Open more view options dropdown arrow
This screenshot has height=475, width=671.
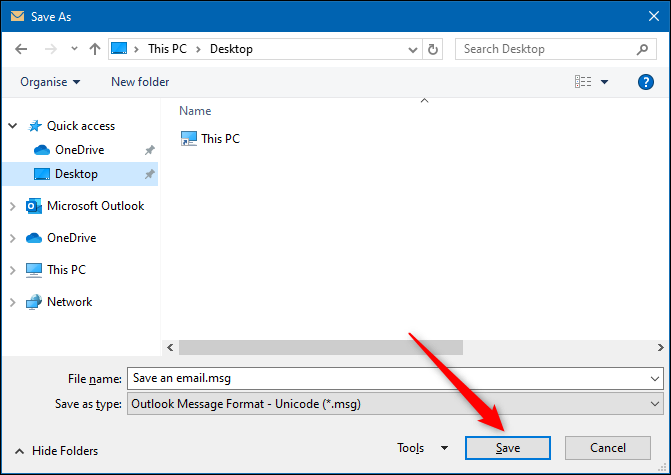(604, 82)
